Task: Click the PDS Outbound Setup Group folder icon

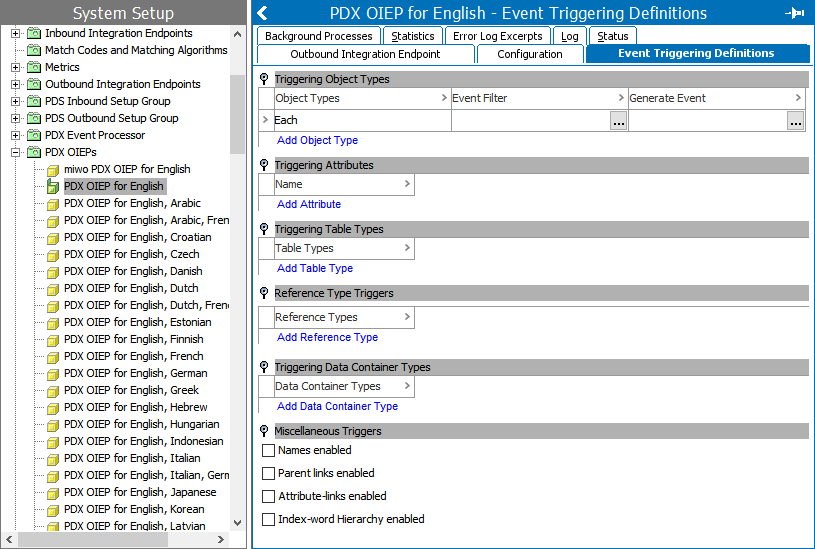Action: (34, 119)
